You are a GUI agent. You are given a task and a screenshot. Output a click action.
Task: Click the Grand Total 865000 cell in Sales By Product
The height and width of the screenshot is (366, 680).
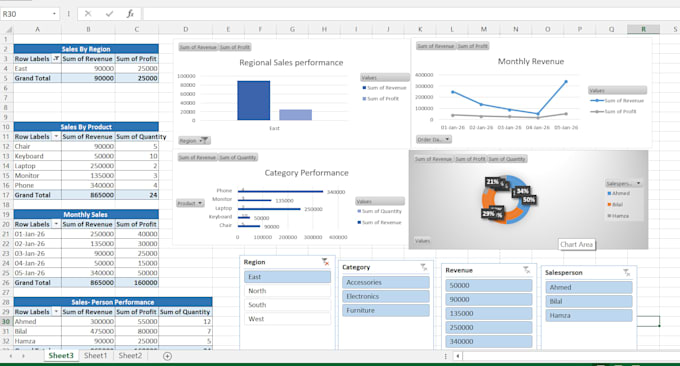(x=88, y=195)
